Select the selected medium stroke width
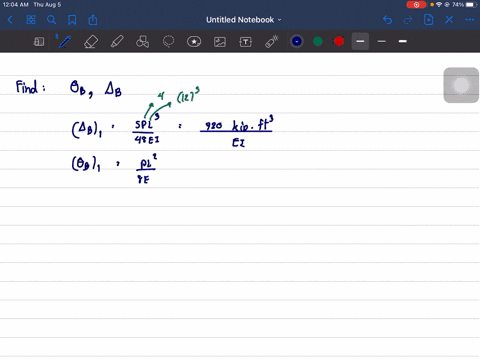The image size is (480, 360). [360, 41]
